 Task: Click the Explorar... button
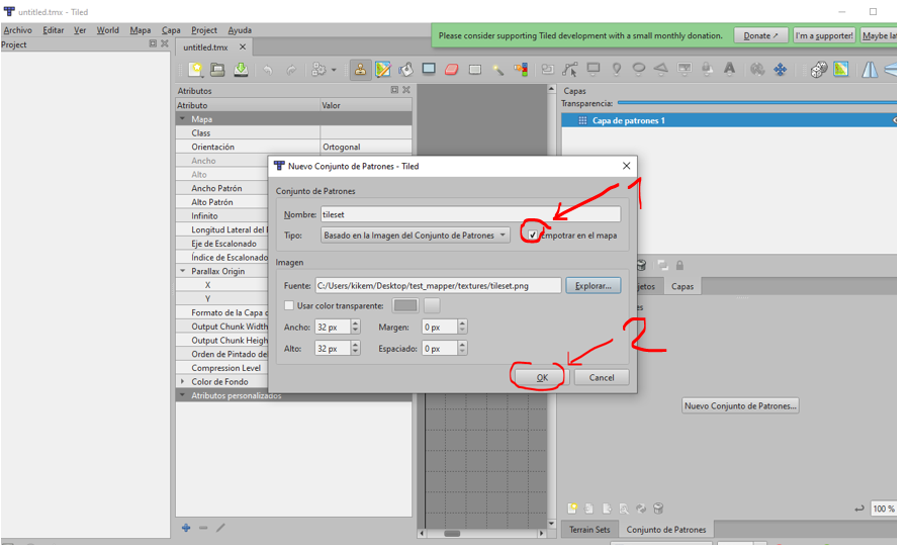pos(591,285)
